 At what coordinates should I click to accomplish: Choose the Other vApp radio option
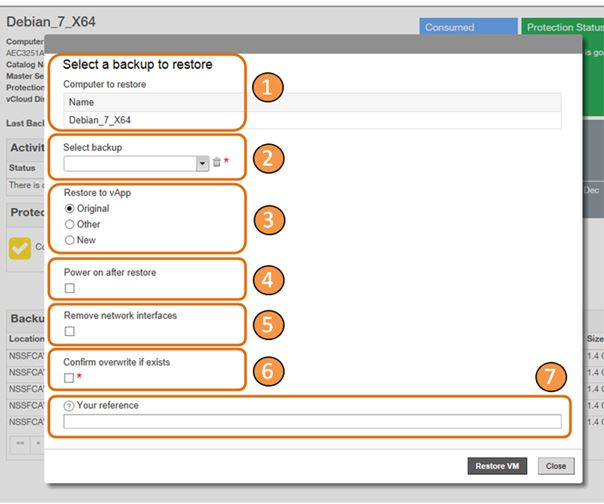pos(69,224)
